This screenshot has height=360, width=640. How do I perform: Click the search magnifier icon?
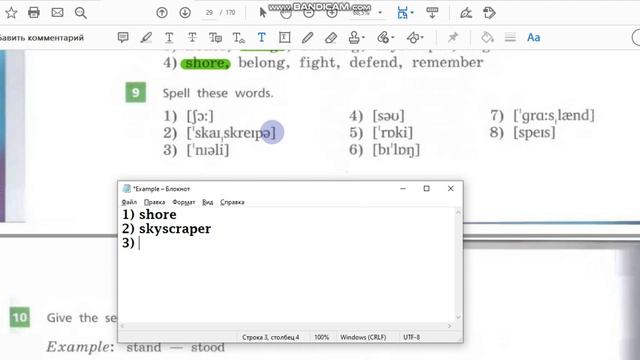pos(81,13)
